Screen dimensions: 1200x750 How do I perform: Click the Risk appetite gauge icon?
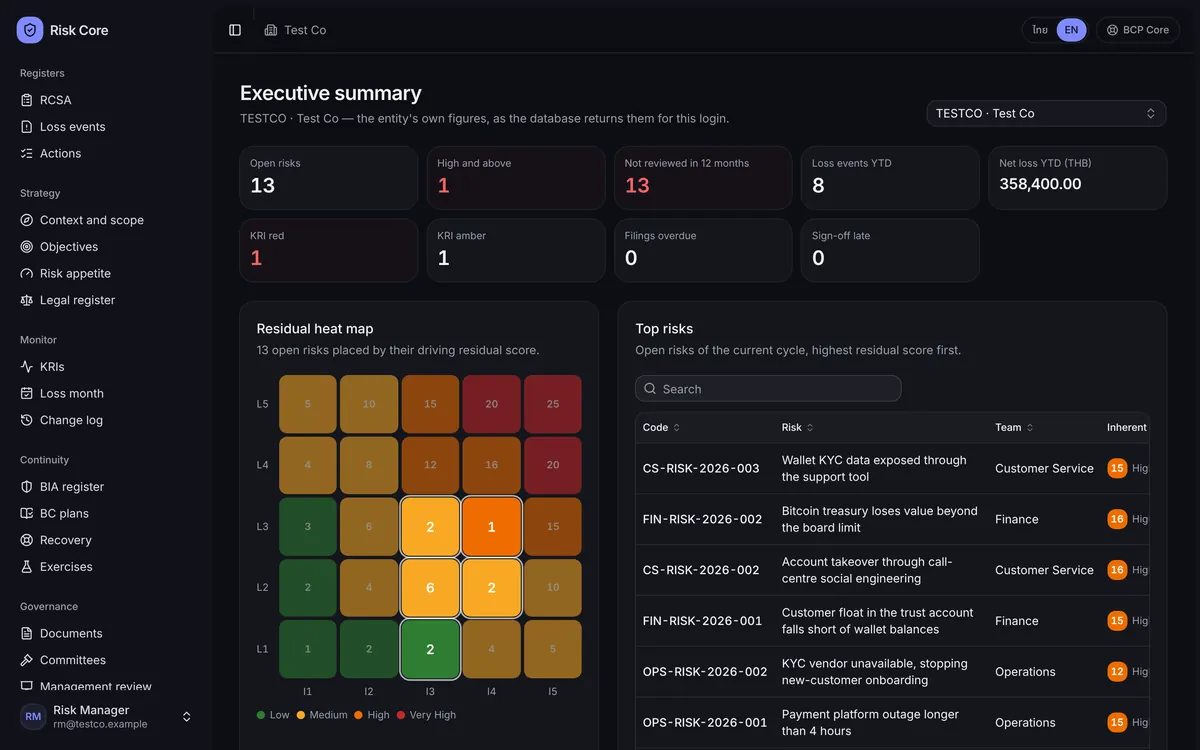(x=27, y=273)
